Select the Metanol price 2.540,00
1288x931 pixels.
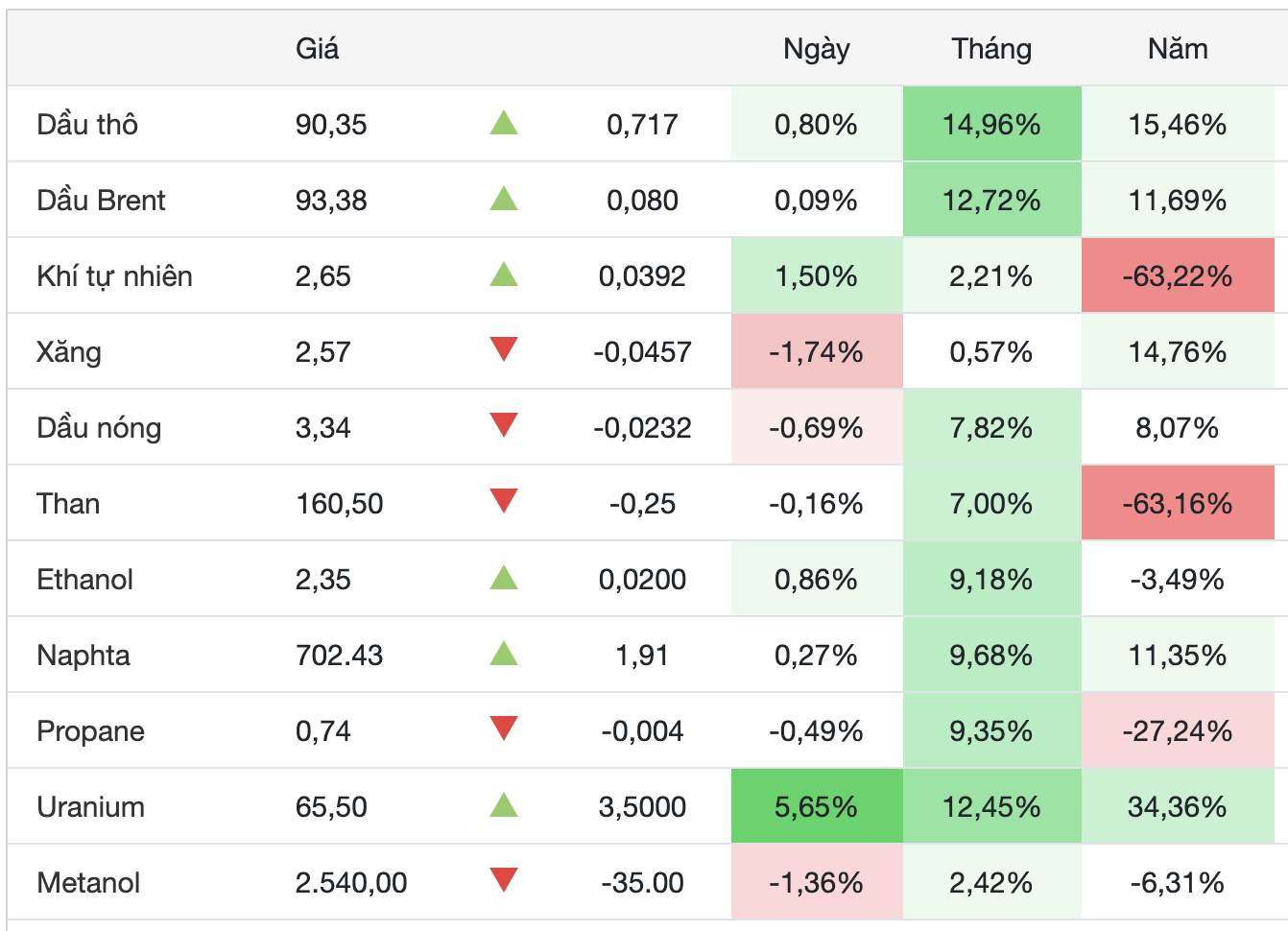click(x=351, y=883)
